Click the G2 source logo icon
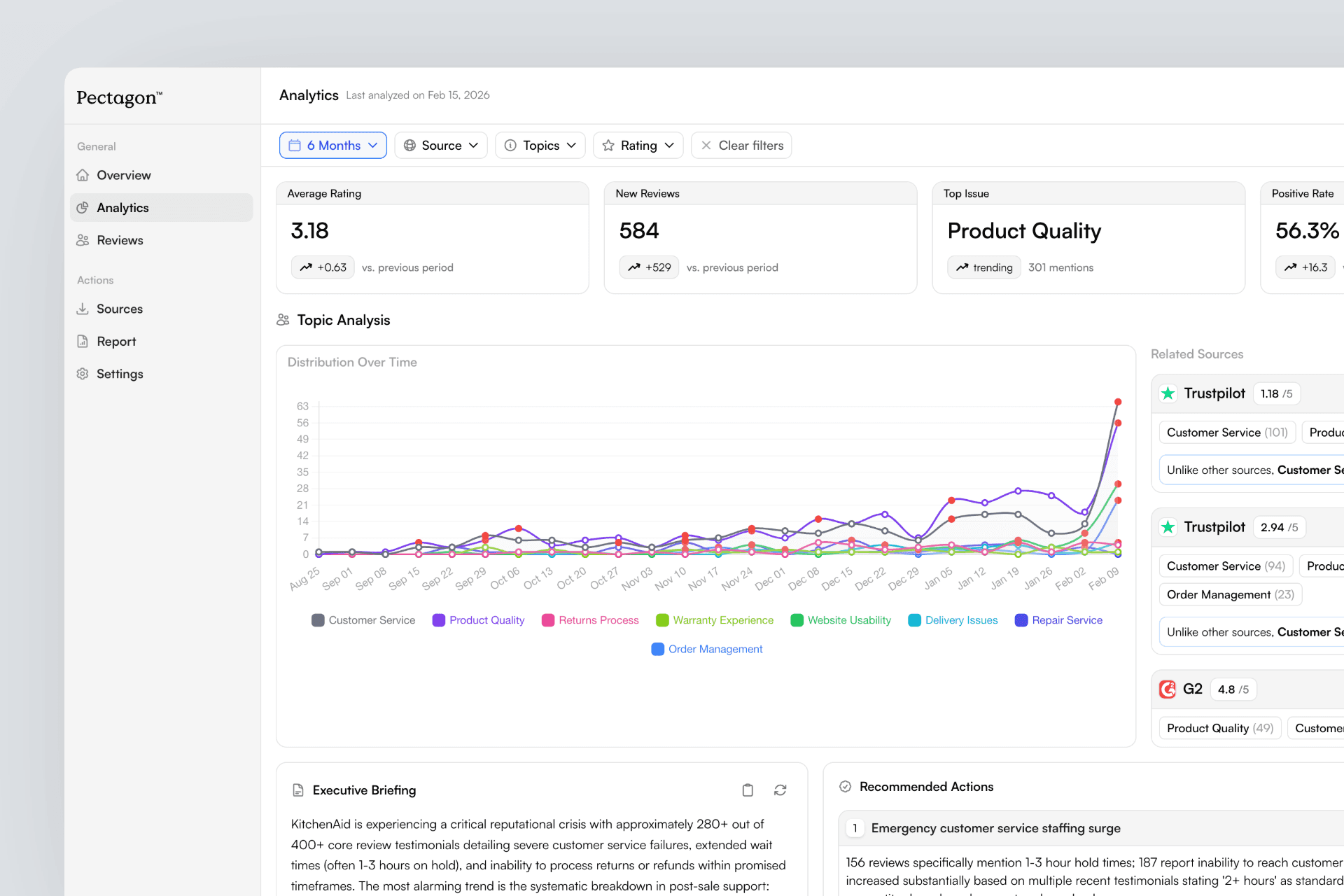 pyautogui.click(x=1168, y=689)
